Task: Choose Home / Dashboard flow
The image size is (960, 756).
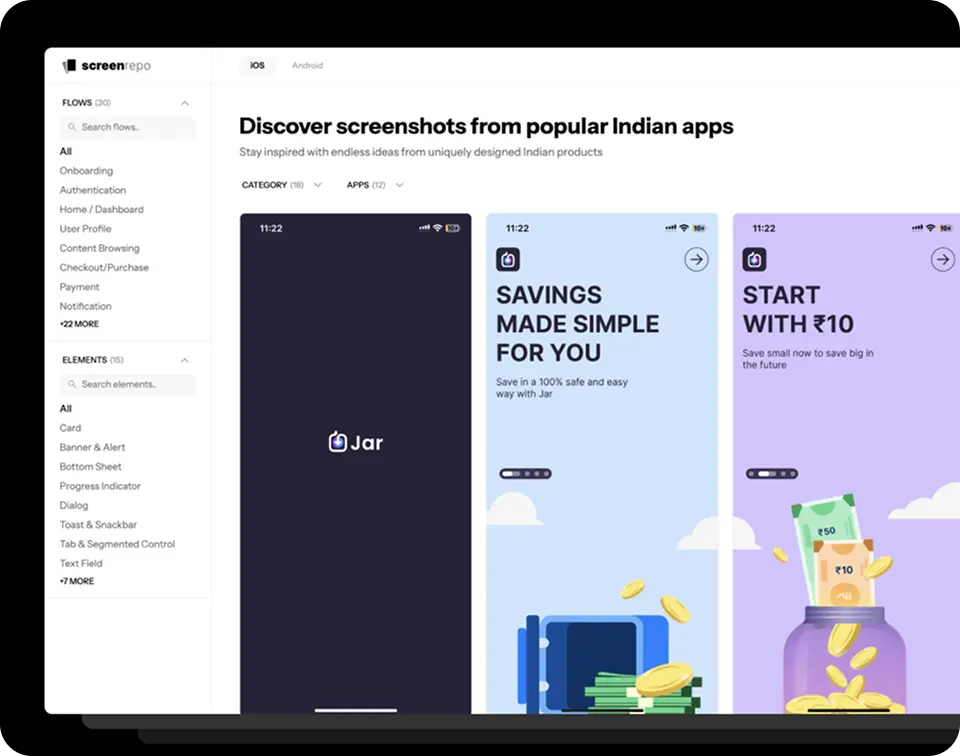Action: (102, 209)
